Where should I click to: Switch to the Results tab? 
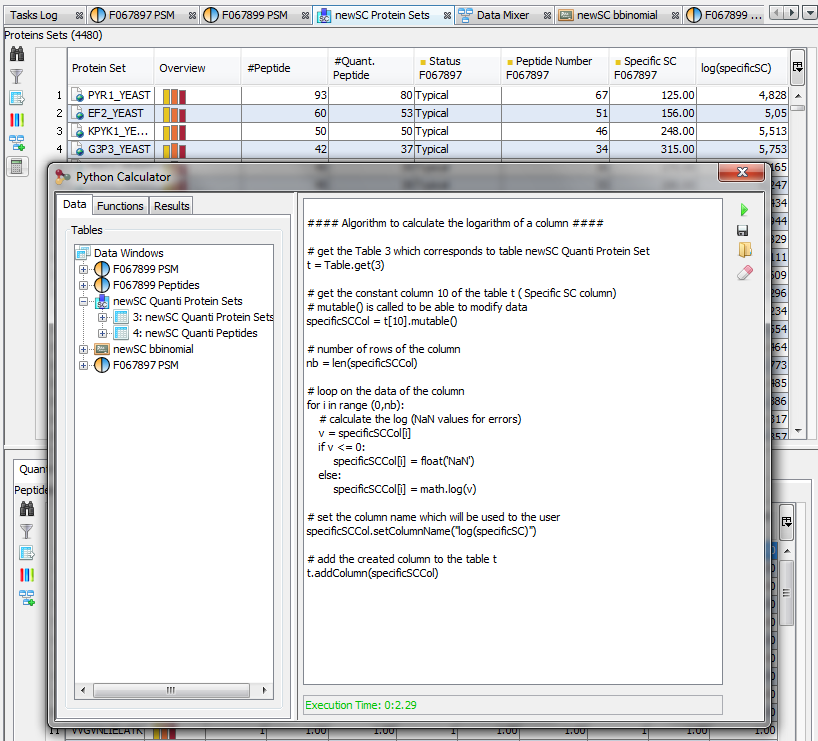tap(171, 205)
